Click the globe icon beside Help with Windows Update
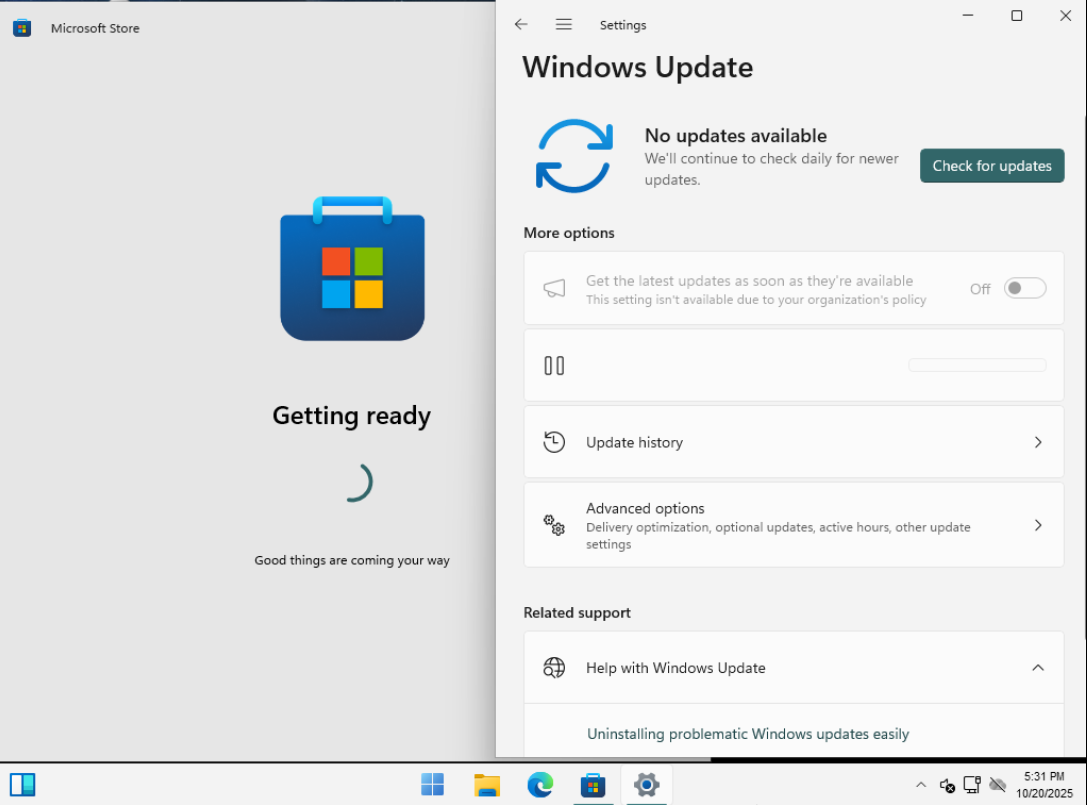Screen dimensions: 1087x805 (554, 668)
